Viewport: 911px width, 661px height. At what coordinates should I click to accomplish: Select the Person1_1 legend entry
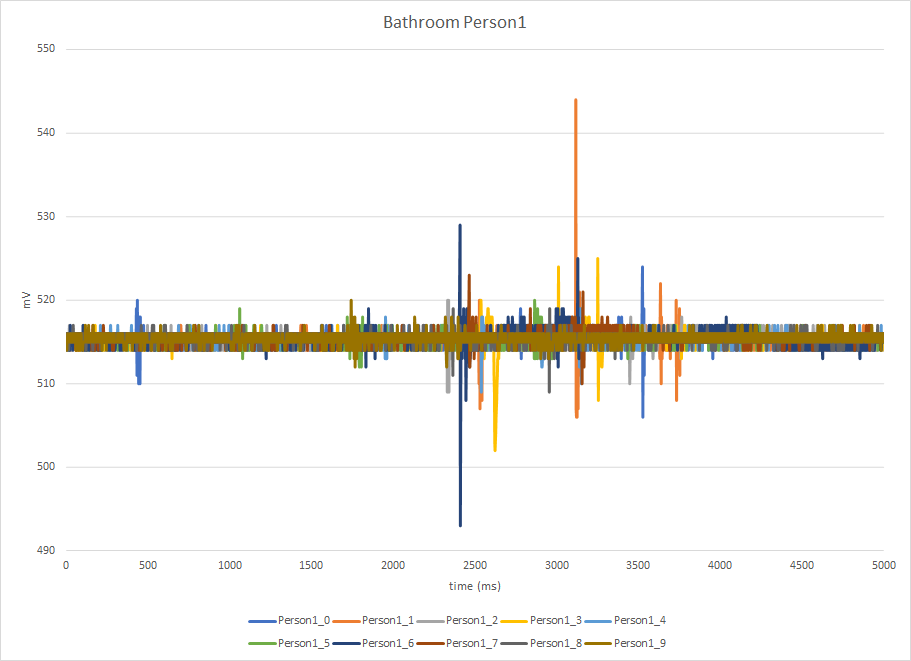coord(373,620)
